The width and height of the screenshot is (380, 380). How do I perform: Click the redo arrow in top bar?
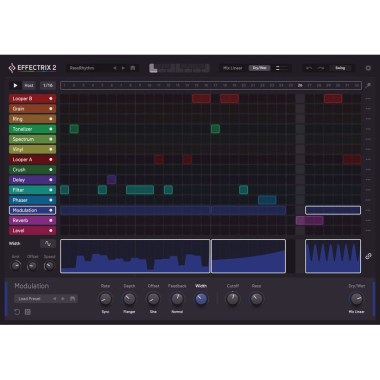point(321,68)
